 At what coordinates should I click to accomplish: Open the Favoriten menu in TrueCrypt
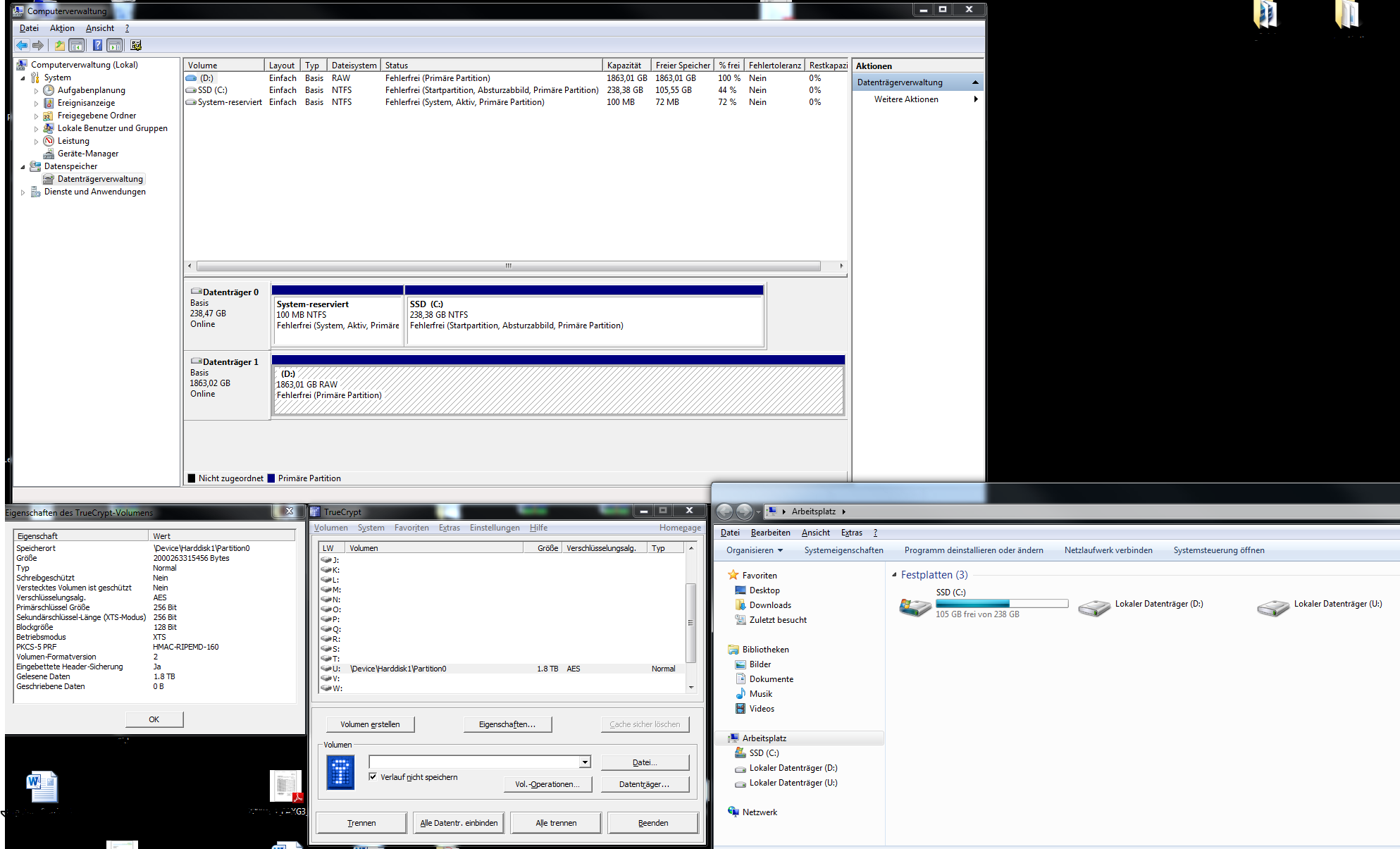click(411, 528)
